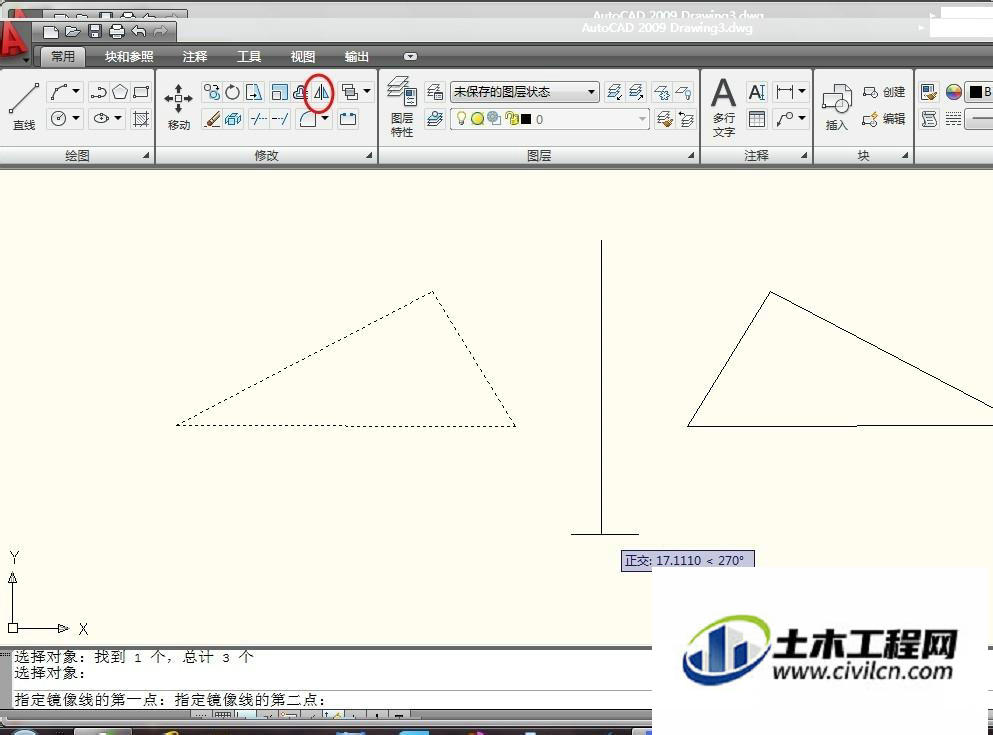Expand the Circle tool dropdown arrow

(x=76, y=119)
